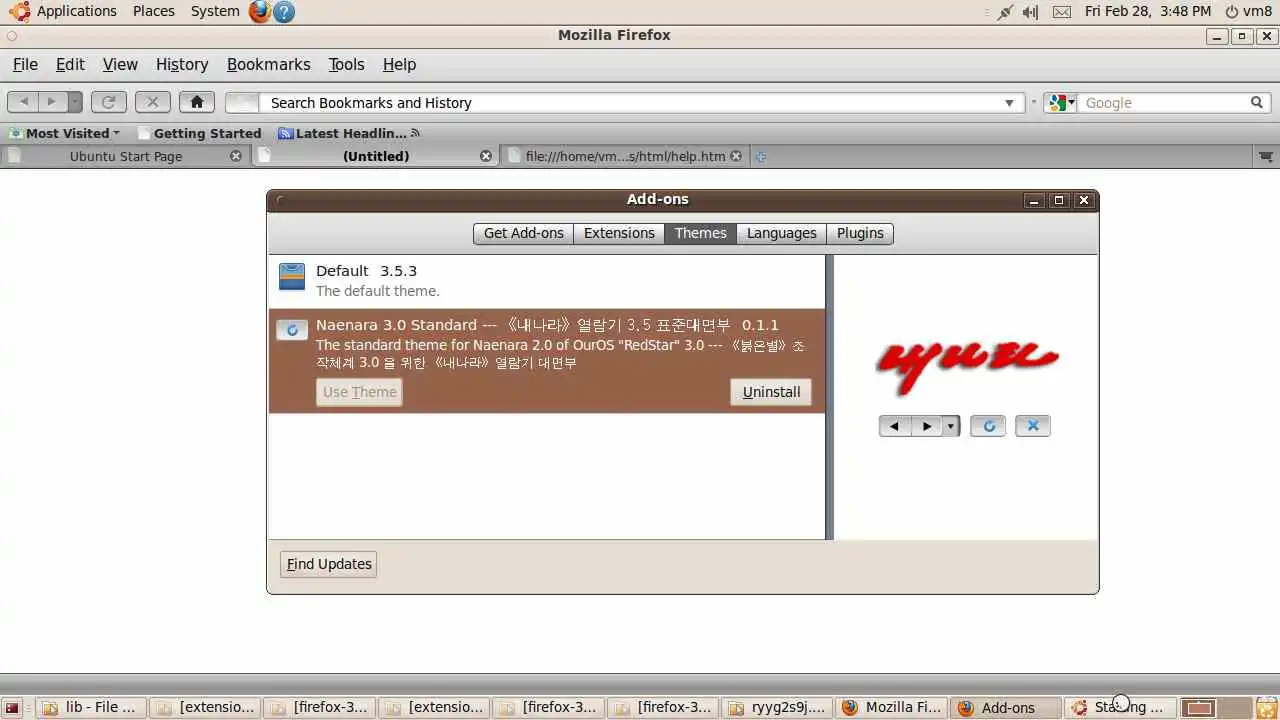The height and width of the screenshot is (720, 1280).
Task: Go to the Home page
Action: click(x=197, y=102)
